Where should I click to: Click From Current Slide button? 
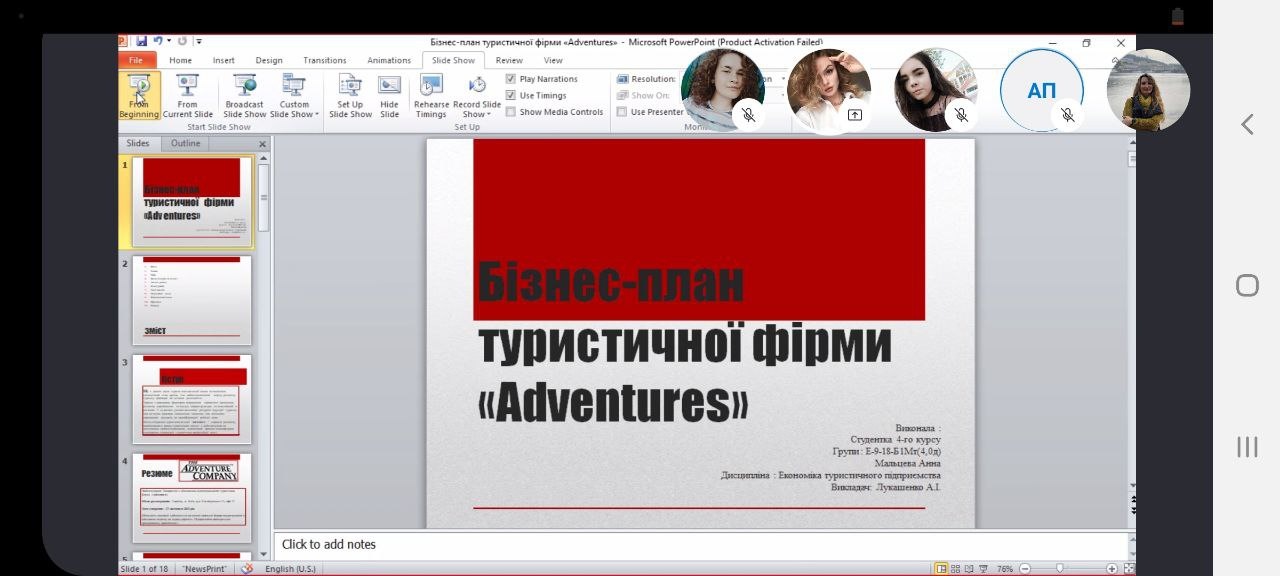tap(188, 96)
